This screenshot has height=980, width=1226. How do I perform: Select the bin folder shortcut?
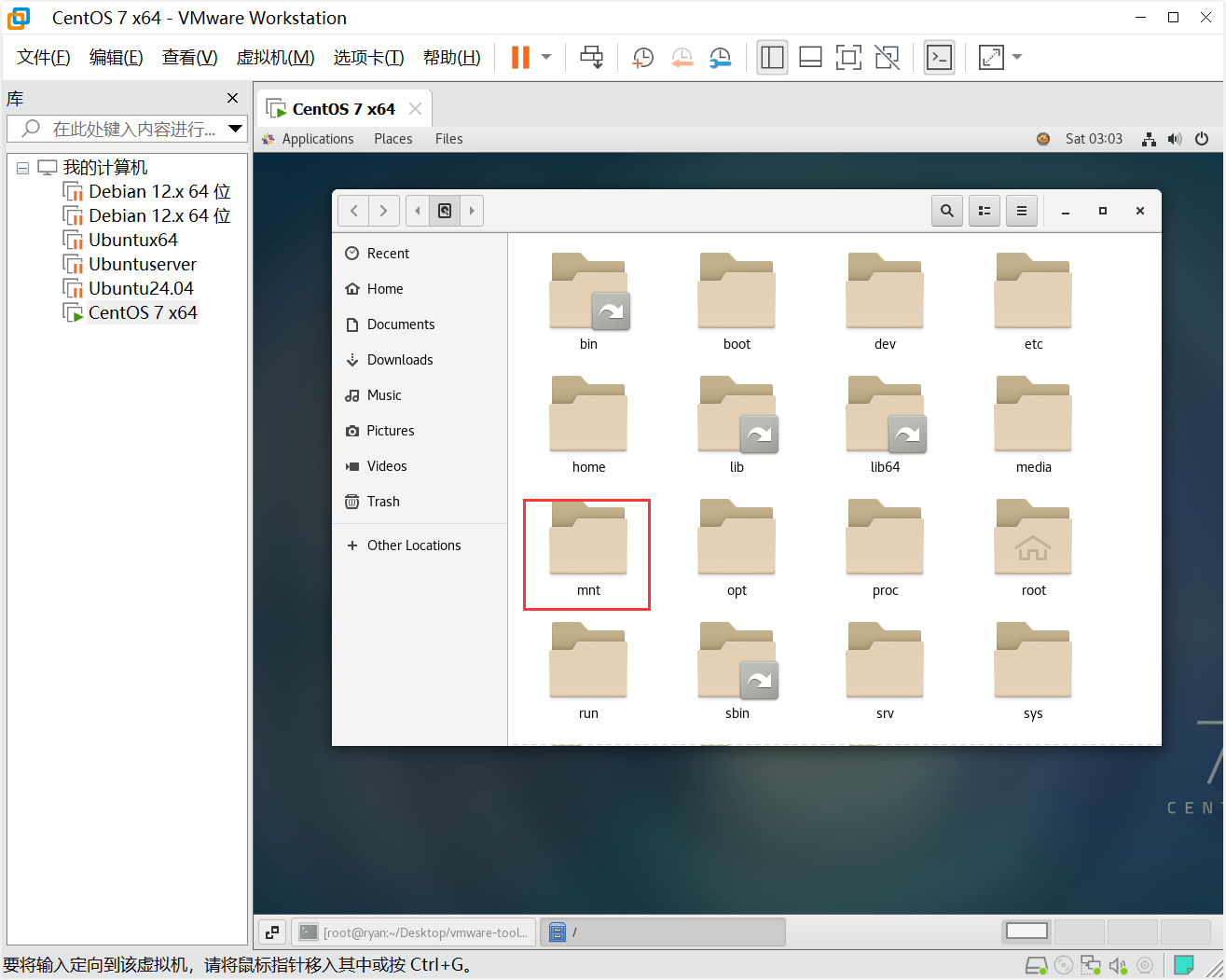[588, 302]
